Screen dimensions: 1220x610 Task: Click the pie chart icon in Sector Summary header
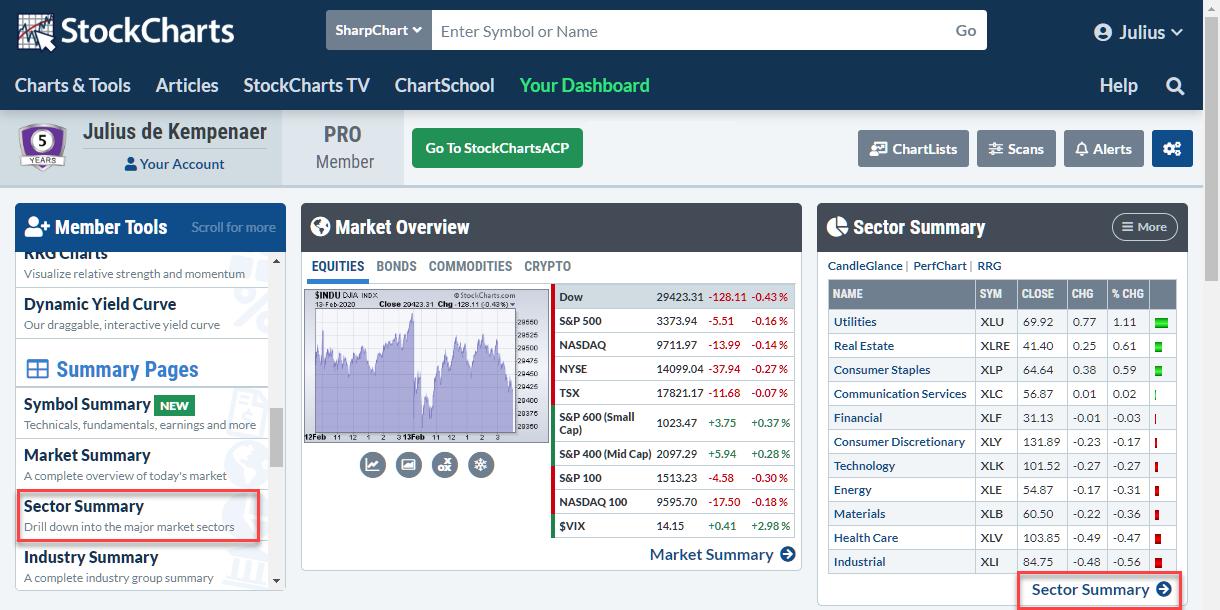pyautogui.click(x=837, y=227)
